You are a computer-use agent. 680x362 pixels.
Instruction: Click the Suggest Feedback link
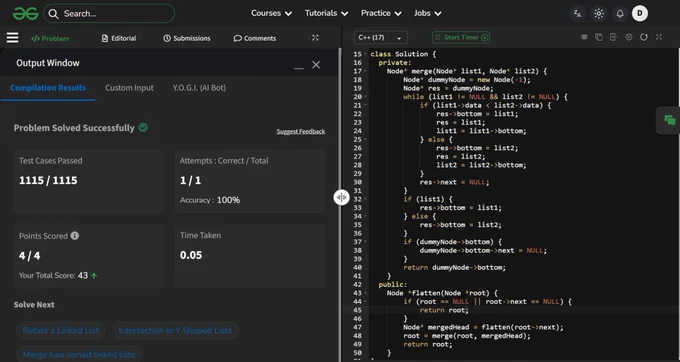301,131
